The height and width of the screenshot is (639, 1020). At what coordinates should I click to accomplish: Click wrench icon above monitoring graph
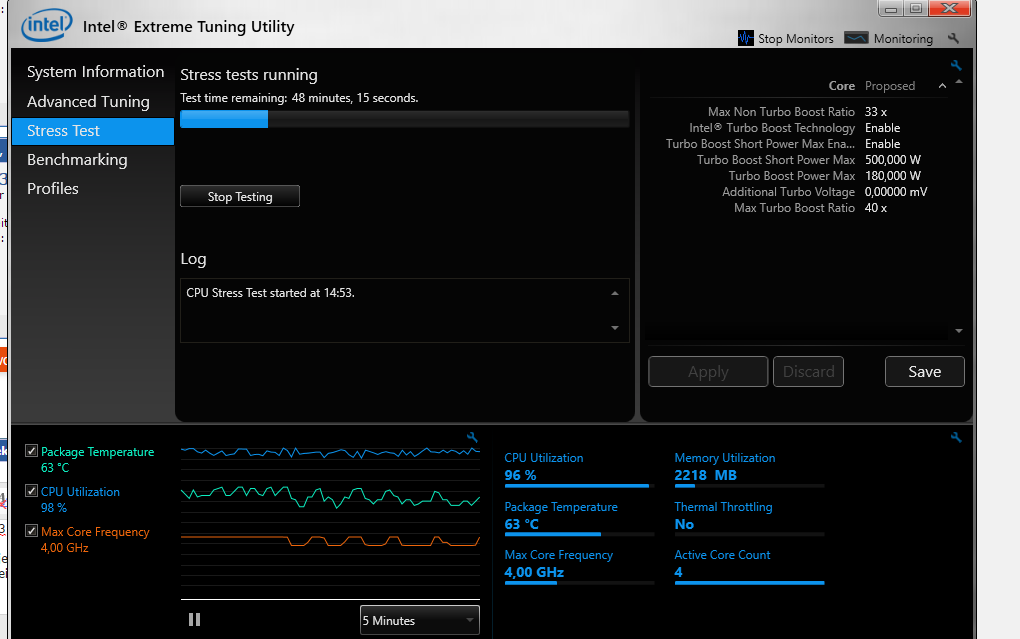pos(472,437)
